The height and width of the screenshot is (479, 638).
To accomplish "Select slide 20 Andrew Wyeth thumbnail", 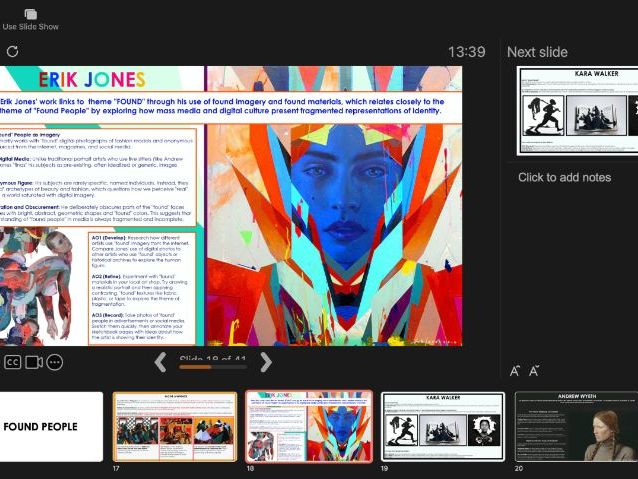I will click(576, 427).
